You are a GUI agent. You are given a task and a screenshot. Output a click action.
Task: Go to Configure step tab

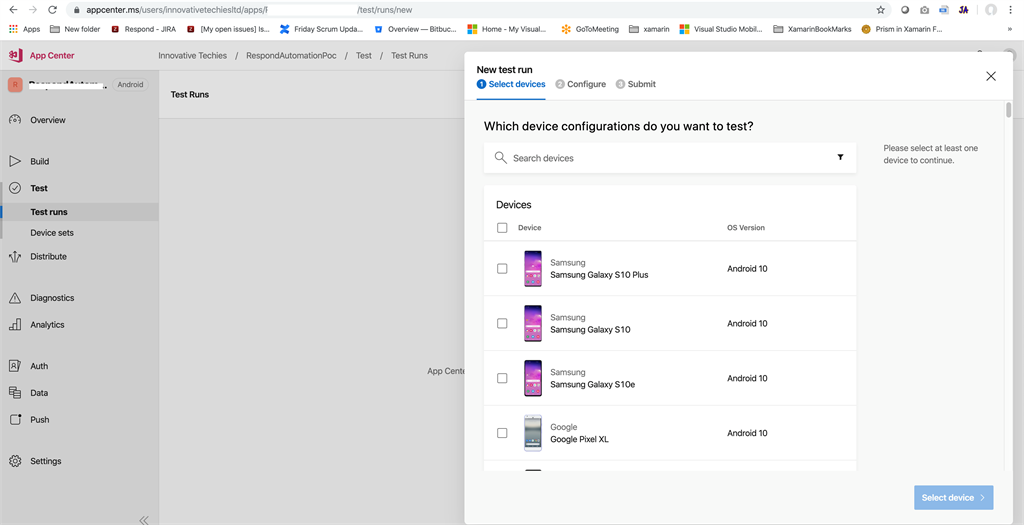[x=581, y=84]
